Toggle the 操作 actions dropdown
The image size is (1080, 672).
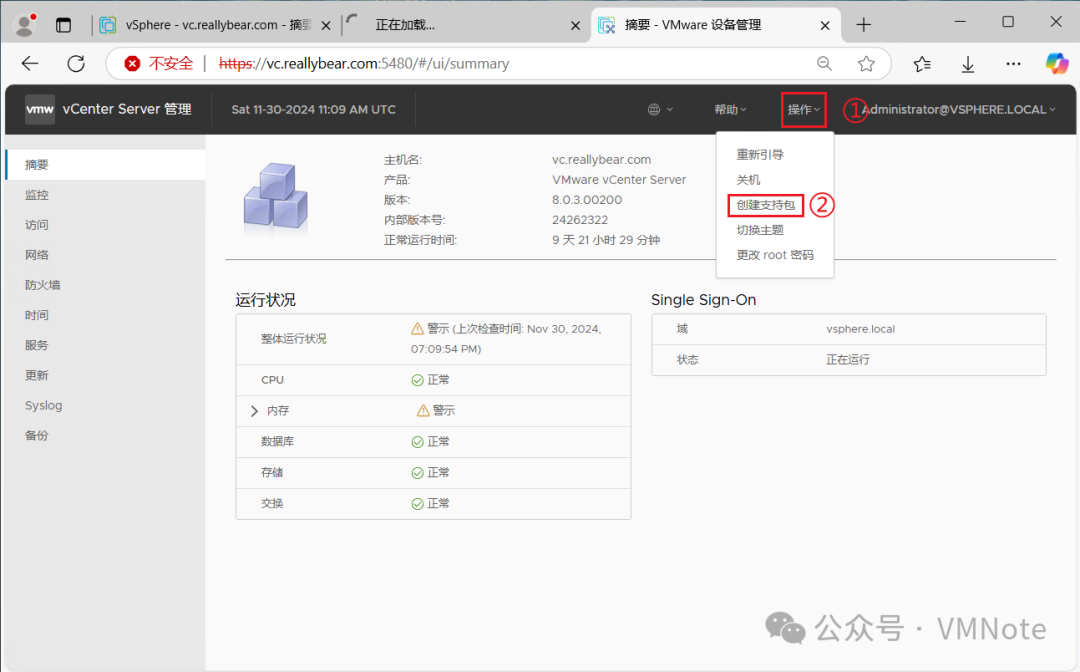point(804,109)
